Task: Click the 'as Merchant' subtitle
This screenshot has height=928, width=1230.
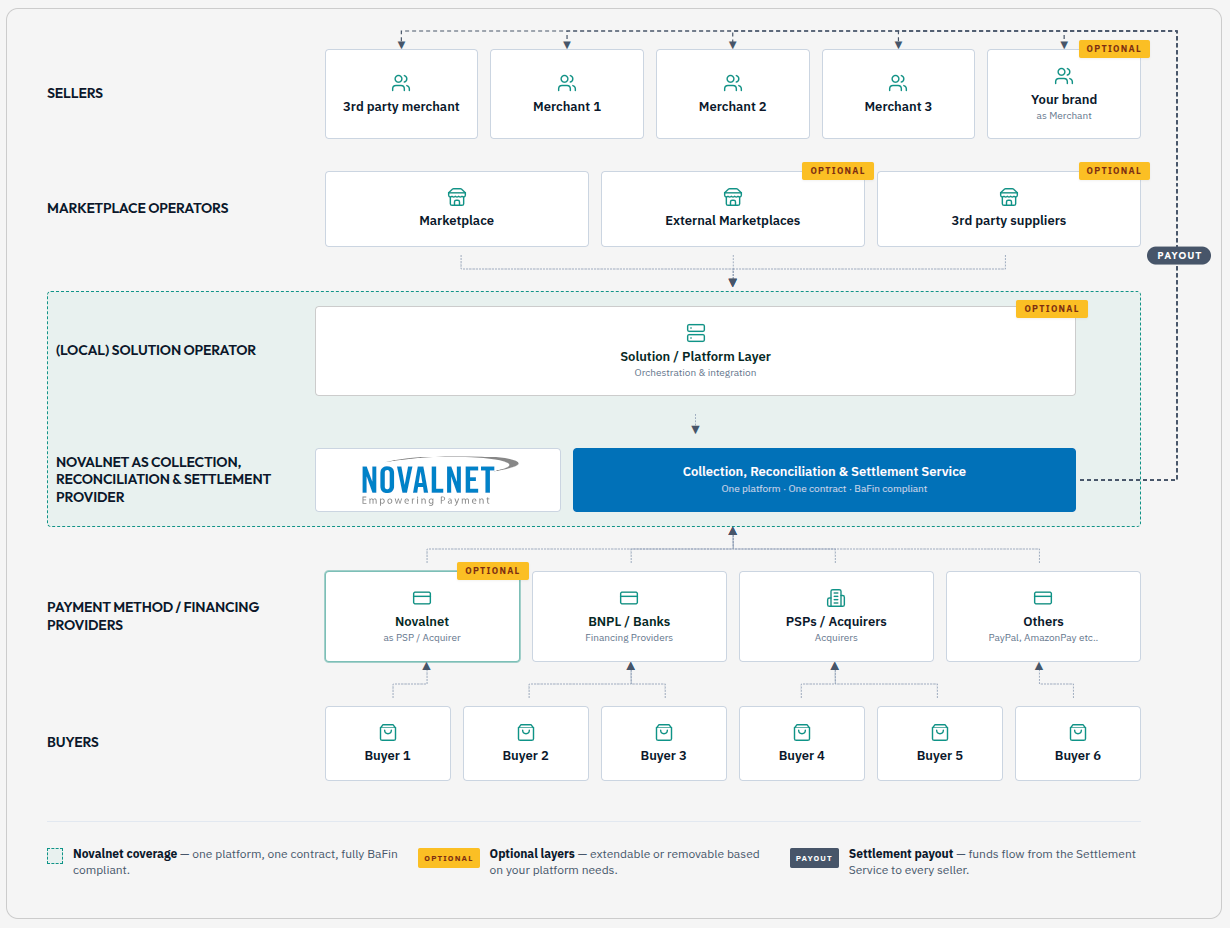Action: [x=1064, y=116]
